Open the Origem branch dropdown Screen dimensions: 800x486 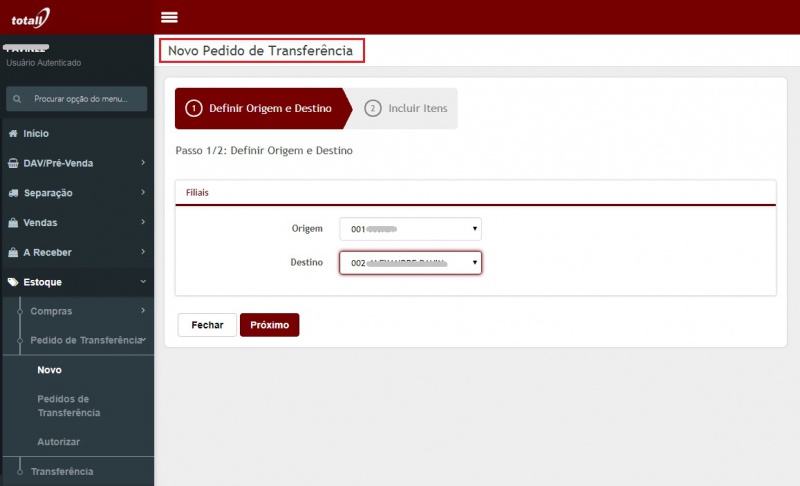point(410,229)
